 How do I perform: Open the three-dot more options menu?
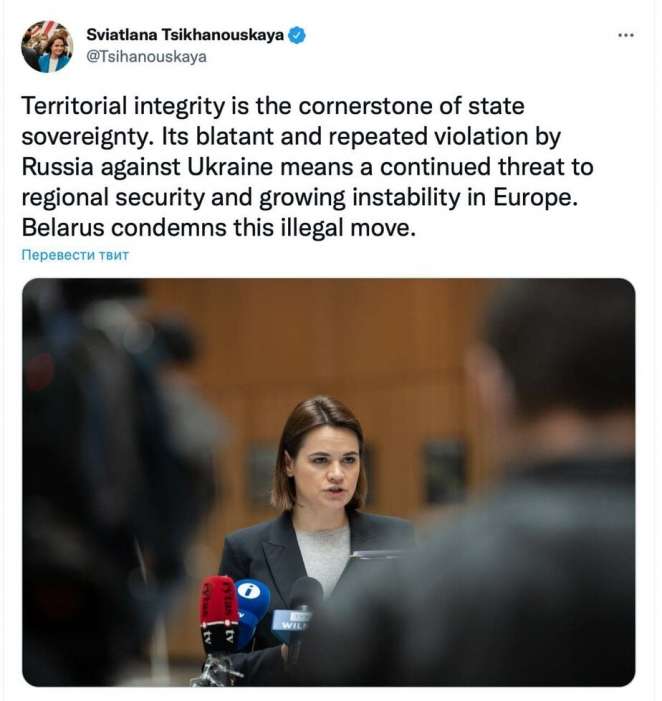pos(626,35)
